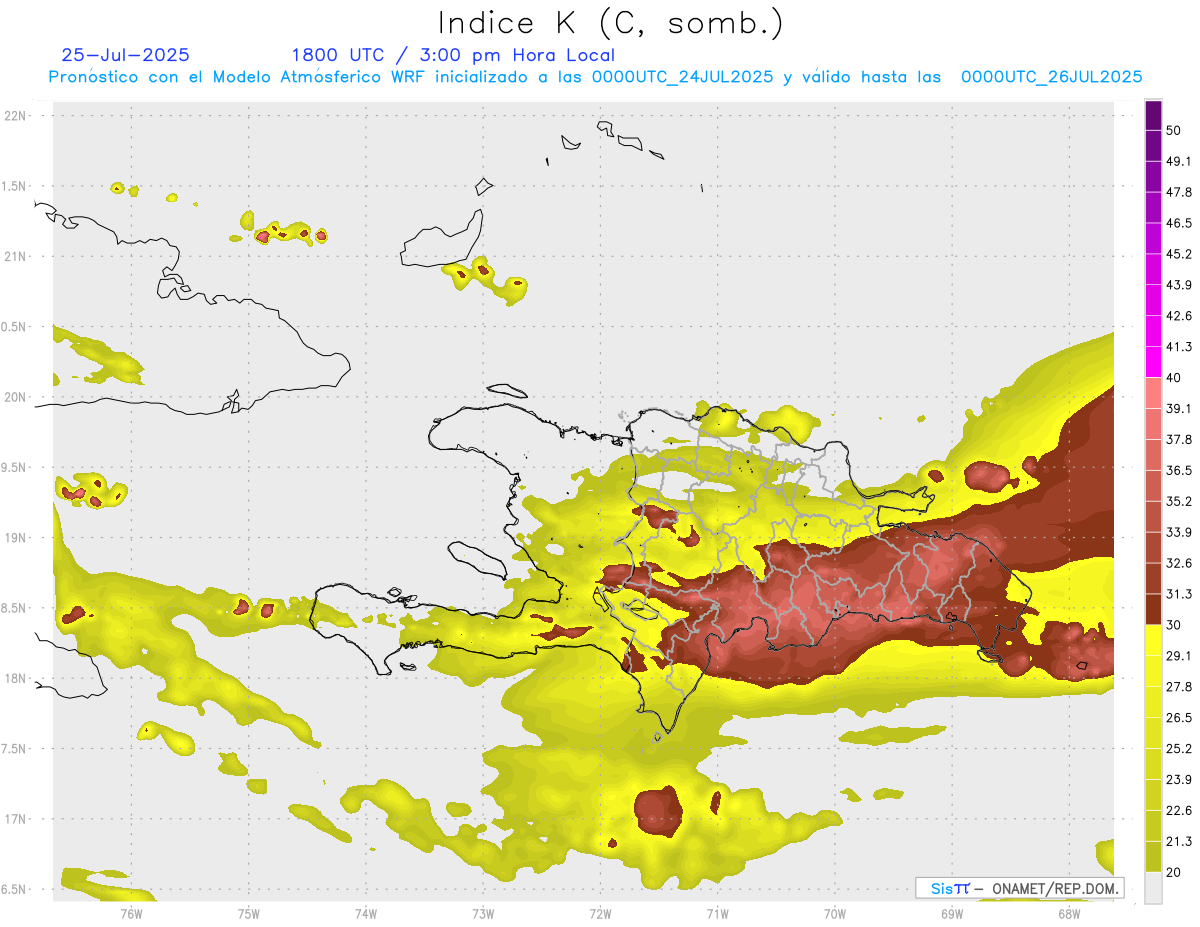Click the '46.5' color bar label
1200x927 pixels.
pyautogui.click(x=1178, y=224)
